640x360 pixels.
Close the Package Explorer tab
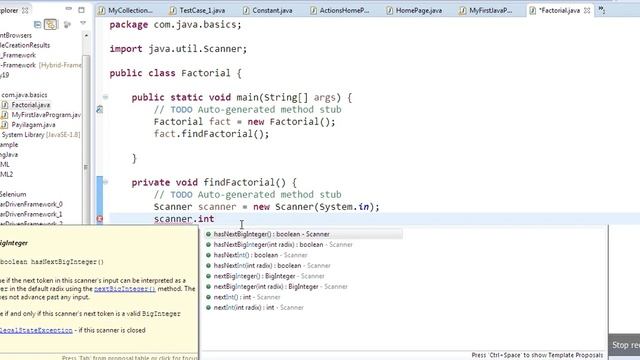point(25,11)
